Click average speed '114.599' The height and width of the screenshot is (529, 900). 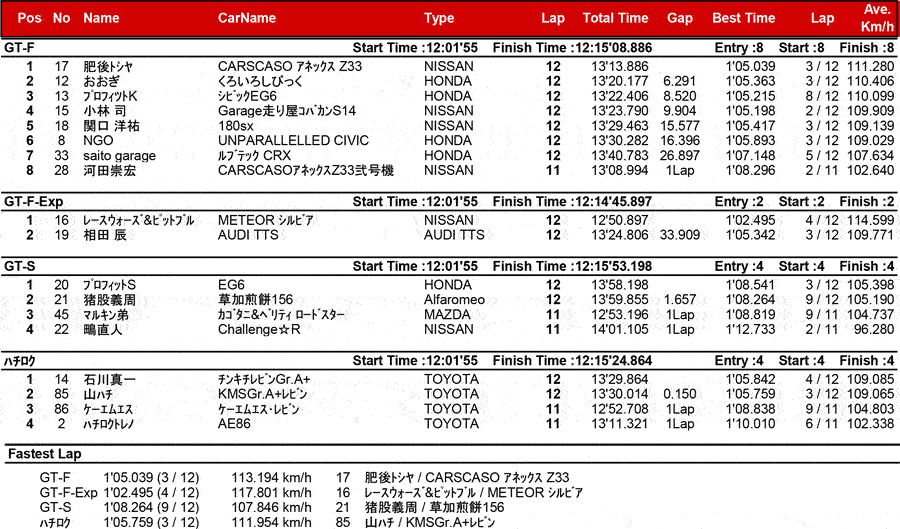pyautogui.click(x=871, y=220)
